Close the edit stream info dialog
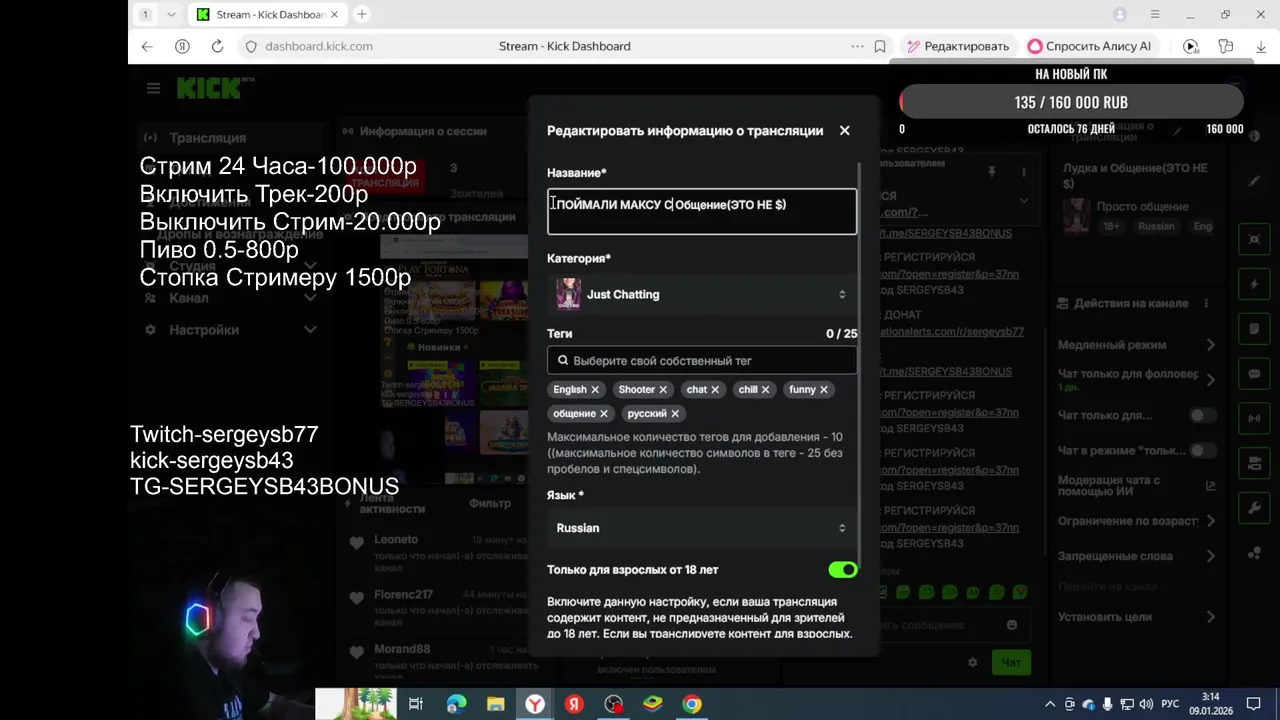 844,131
